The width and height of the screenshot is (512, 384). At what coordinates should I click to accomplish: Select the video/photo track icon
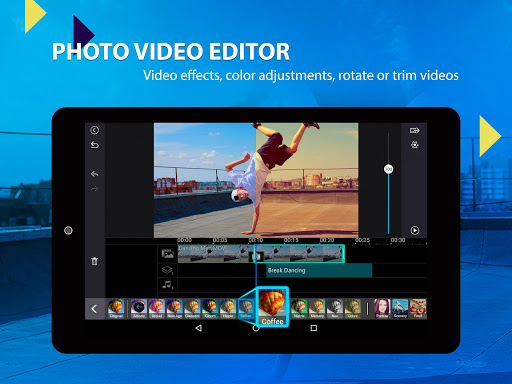[168, 254]
